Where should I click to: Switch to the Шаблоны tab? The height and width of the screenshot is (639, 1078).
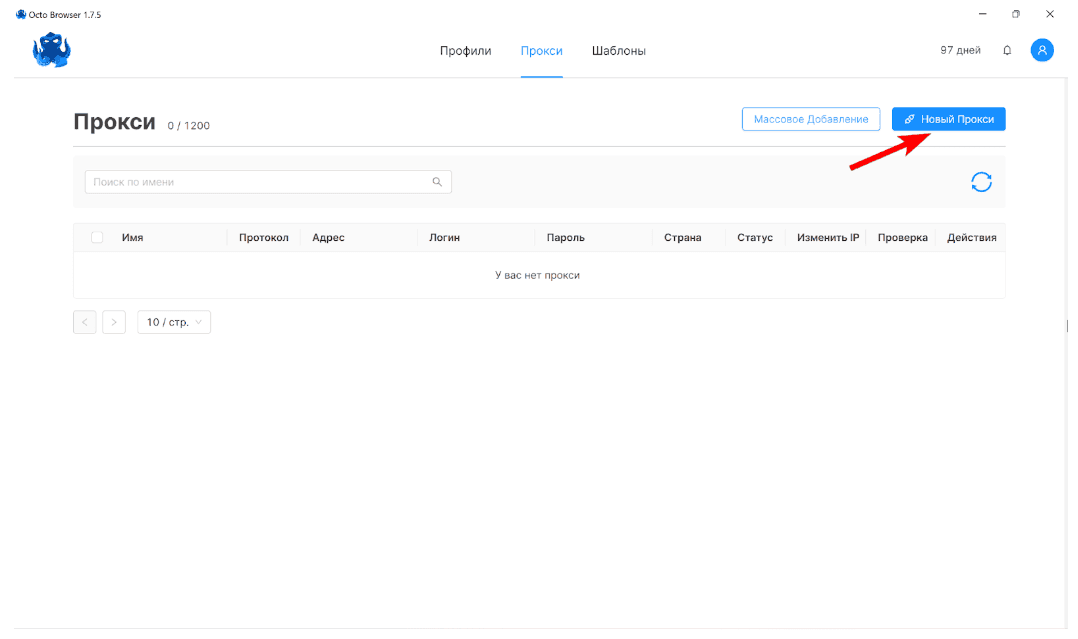click(618, 50)
